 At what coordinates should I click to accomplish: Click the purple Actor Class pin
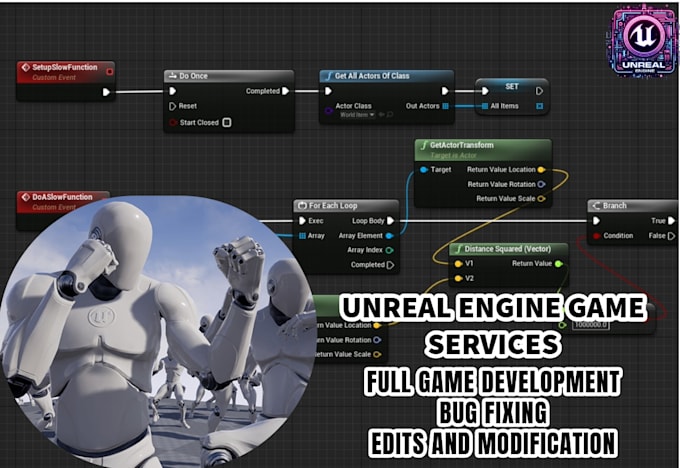pyautogui.click(x=328, y=111)
